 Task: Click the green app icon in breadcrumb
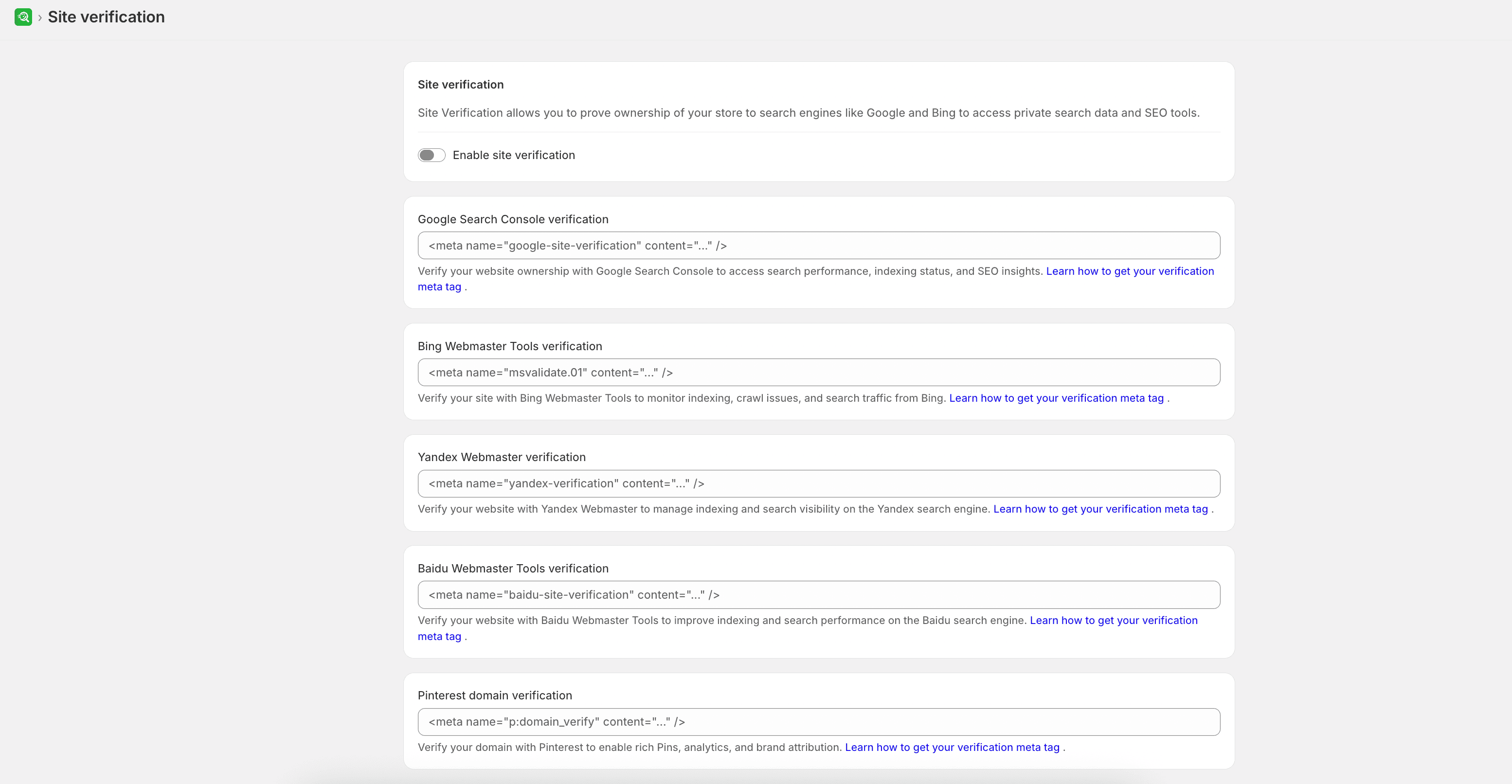23,17
